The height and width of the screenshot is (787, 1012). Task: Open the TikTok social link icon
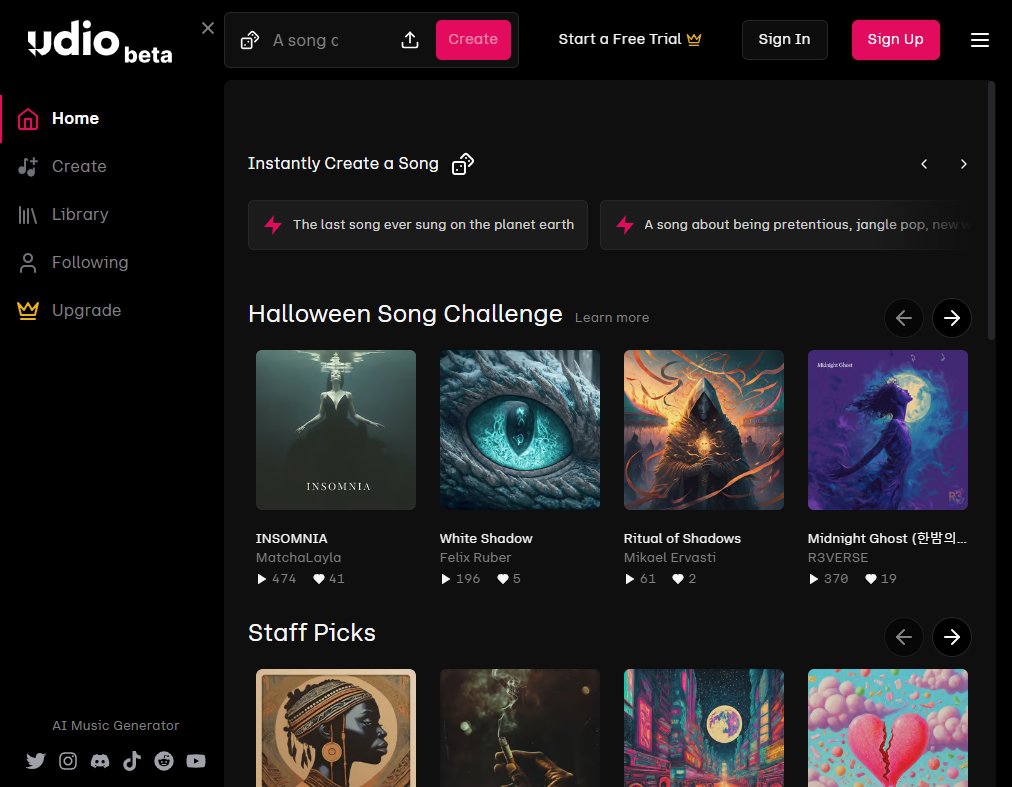pos(132,761)
